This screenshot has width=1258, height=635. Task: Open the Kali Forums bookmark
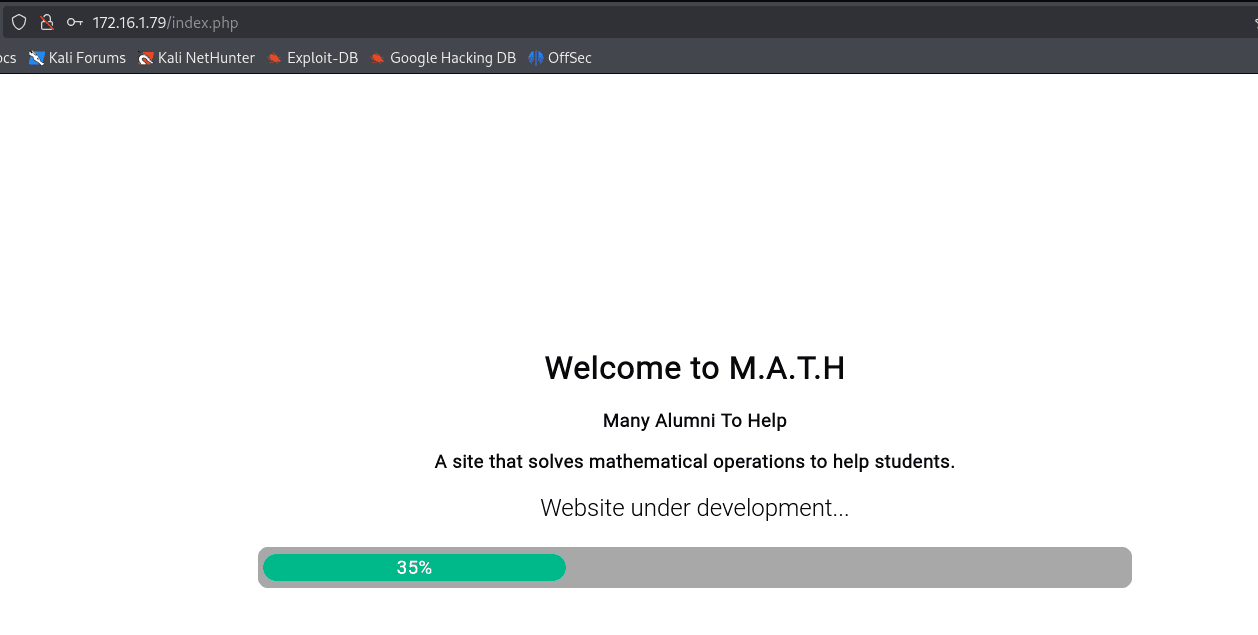pos(77,58)
